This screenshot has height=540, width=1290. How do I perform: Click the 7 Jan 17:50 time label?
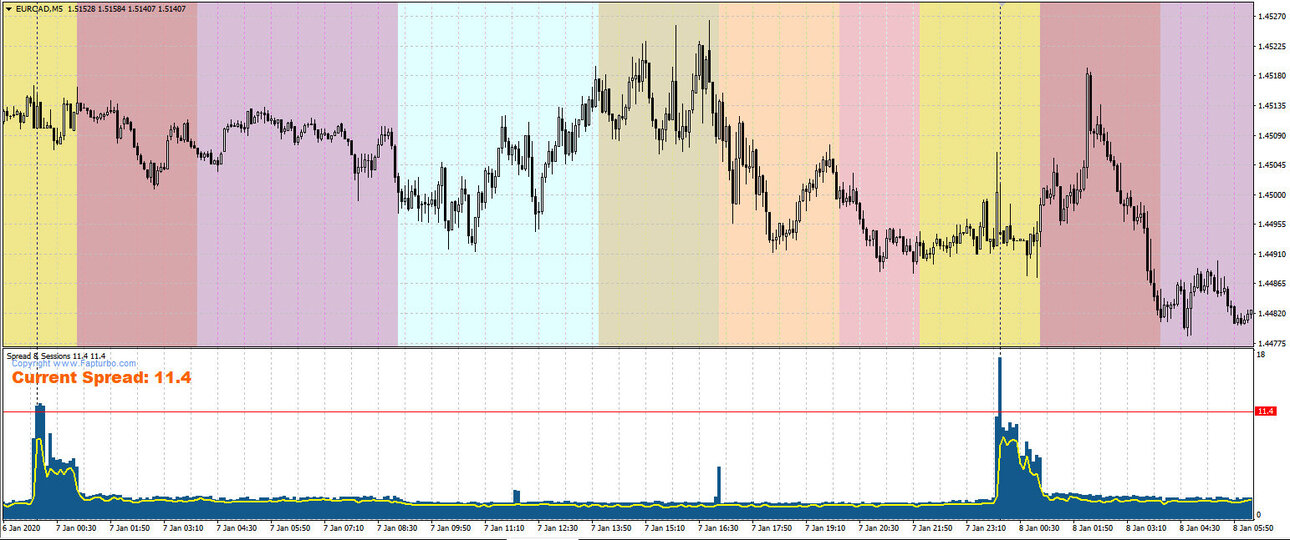pos(772,528)
